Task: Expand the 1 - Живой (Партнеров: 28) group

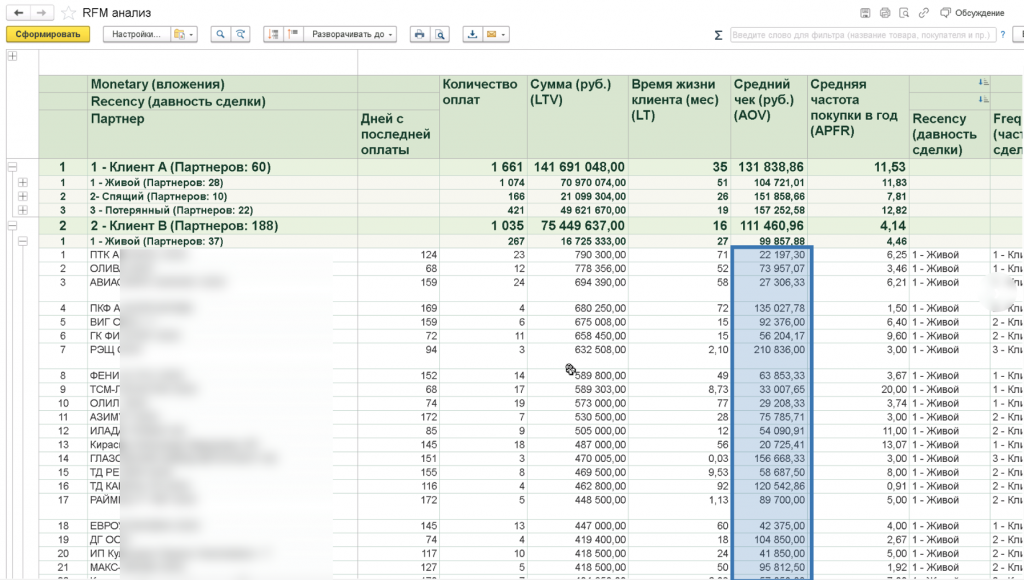Action: [23, 183]
